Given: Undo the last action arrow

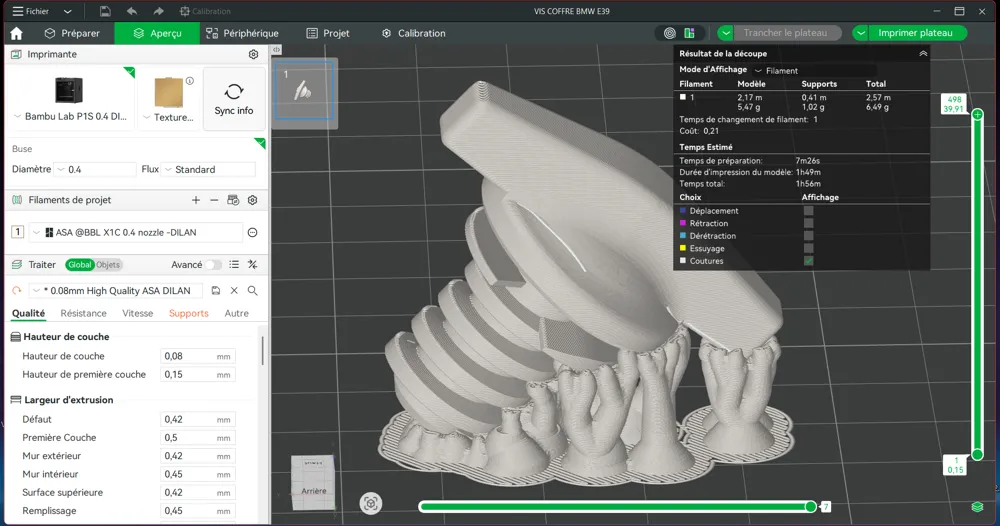Looking at the screenshot, I should [x=132, y=11].
